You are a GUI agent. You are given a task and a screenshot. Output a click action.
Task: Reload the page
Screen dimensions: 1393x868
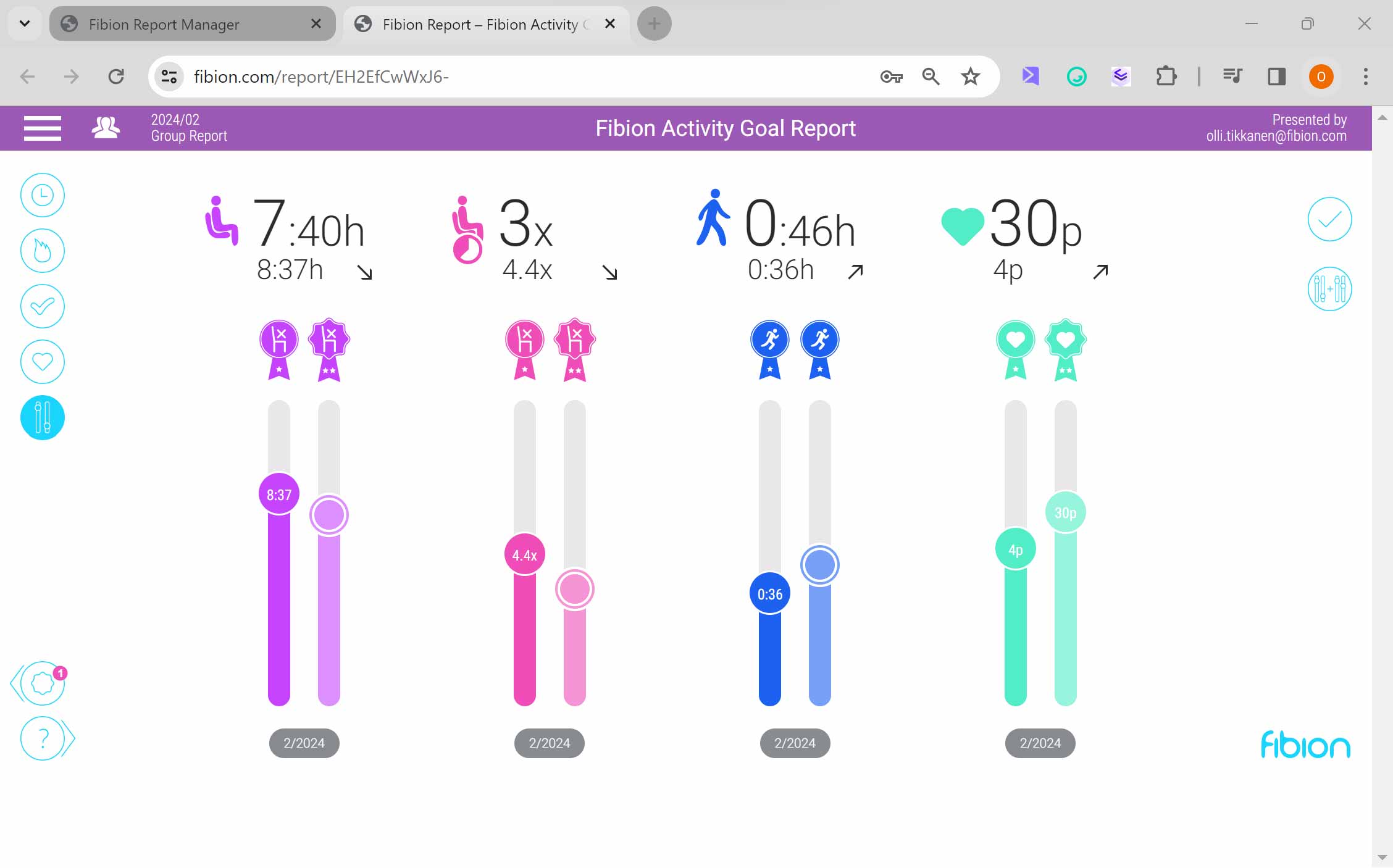tap(116, 77)
